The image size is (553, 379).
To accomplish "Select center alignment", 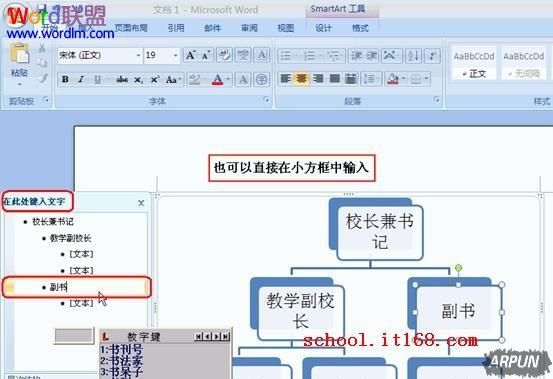I will pos(301,78).
